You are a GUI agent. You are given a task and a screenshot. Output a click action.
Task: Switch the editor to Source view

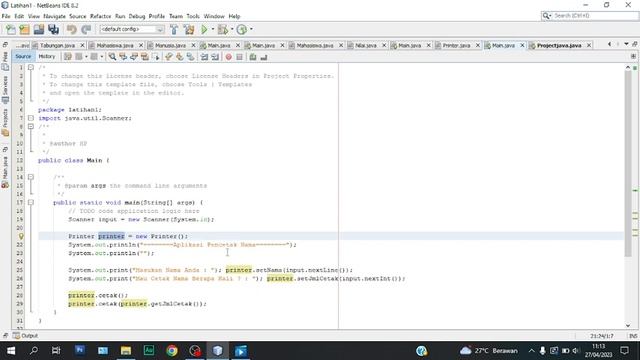(x=23, y=56)
